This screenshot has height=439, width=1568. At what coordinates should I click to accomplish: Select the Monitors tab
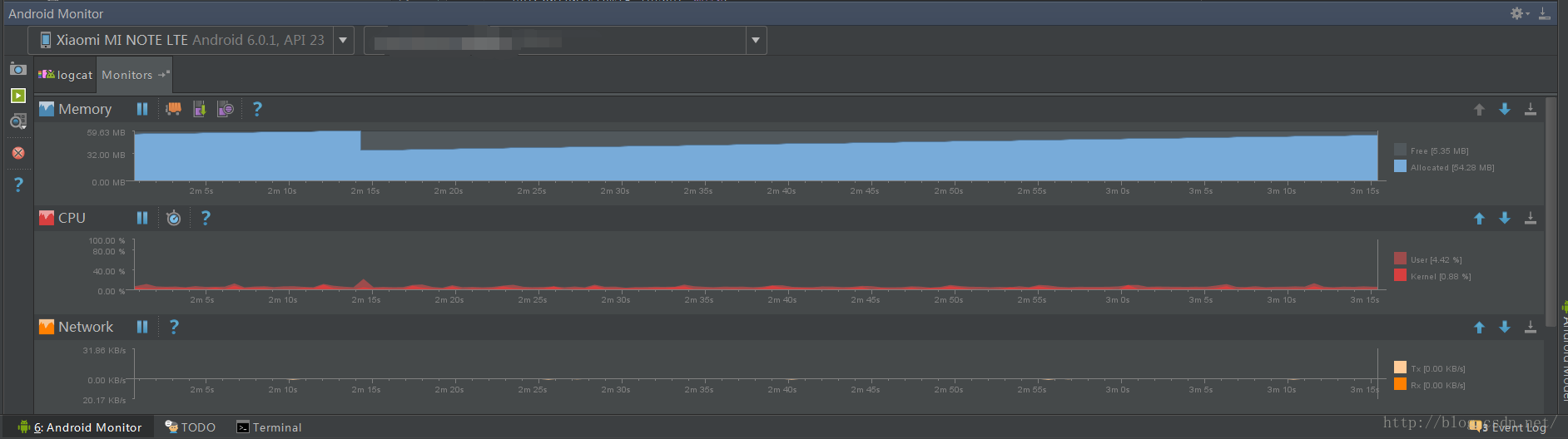[135, 75]
